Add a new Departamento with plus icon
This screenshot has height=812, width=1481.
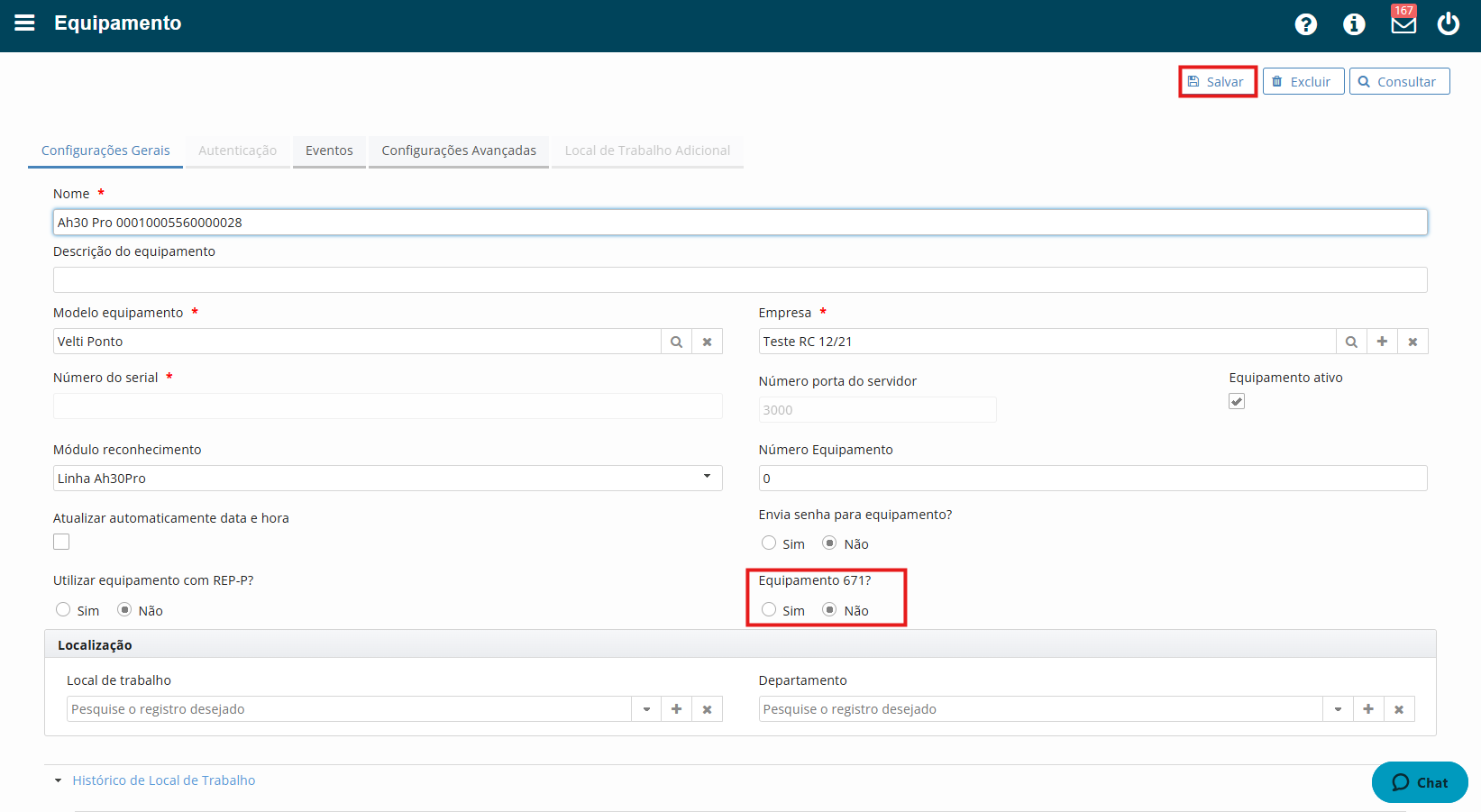coord(1368,709)
